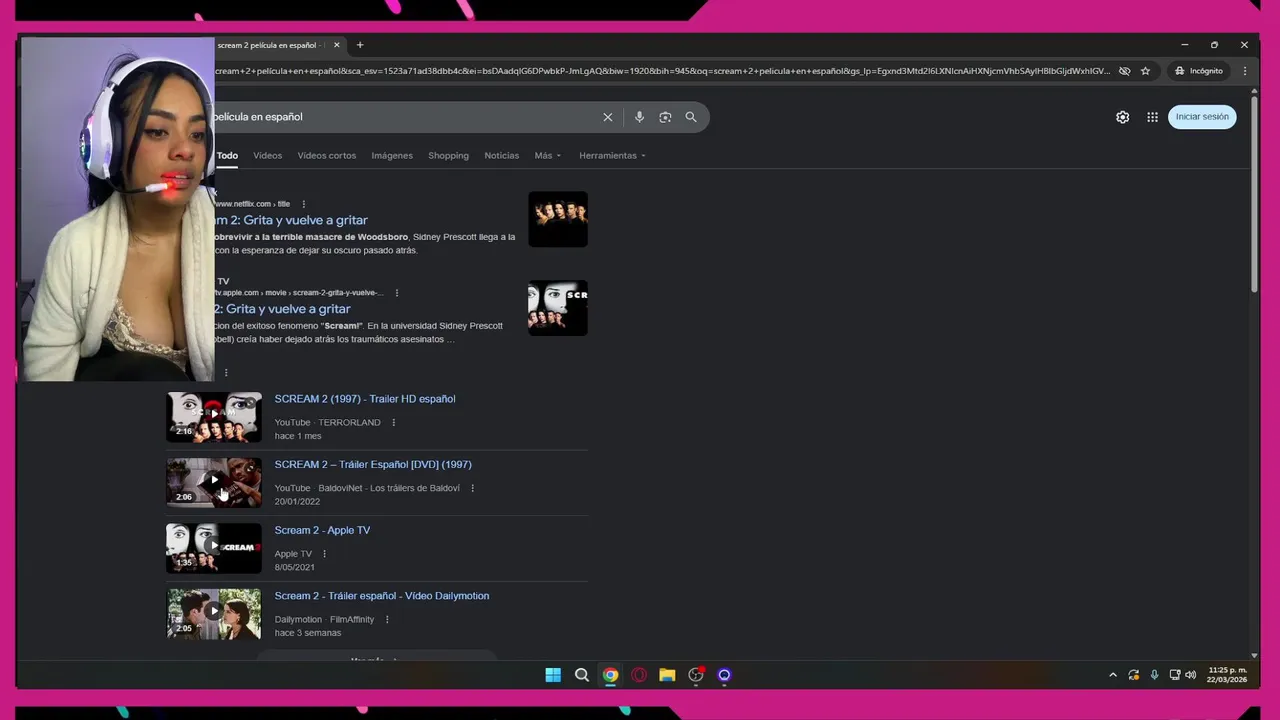The height and width of the screenshot is (720, 1280).
Task: Click the Iniciar sesión button
Action: [1202, 117]
